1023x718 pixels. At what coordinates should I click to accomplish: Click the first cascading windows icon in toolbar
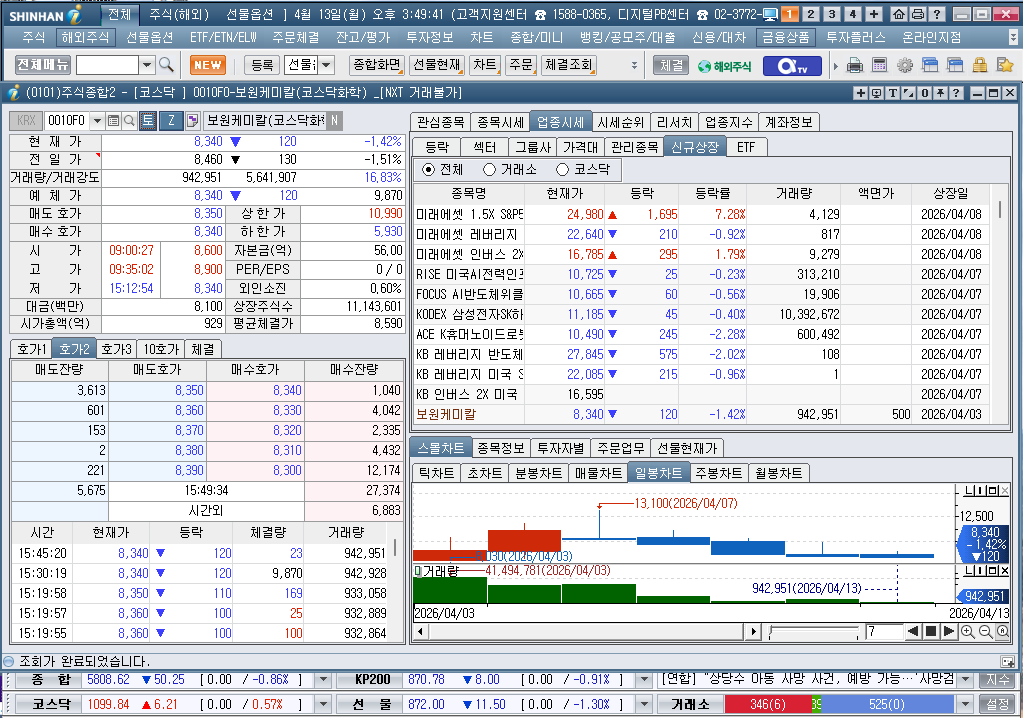coord(930,65)
